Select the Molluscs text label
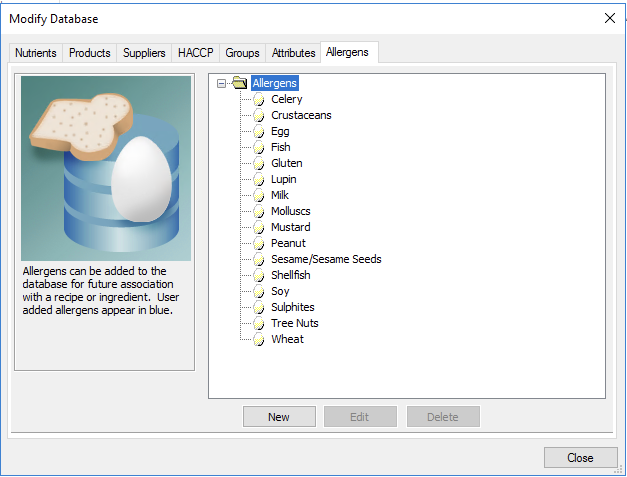This screenshot has width=627, height=477. click(291, 211)
